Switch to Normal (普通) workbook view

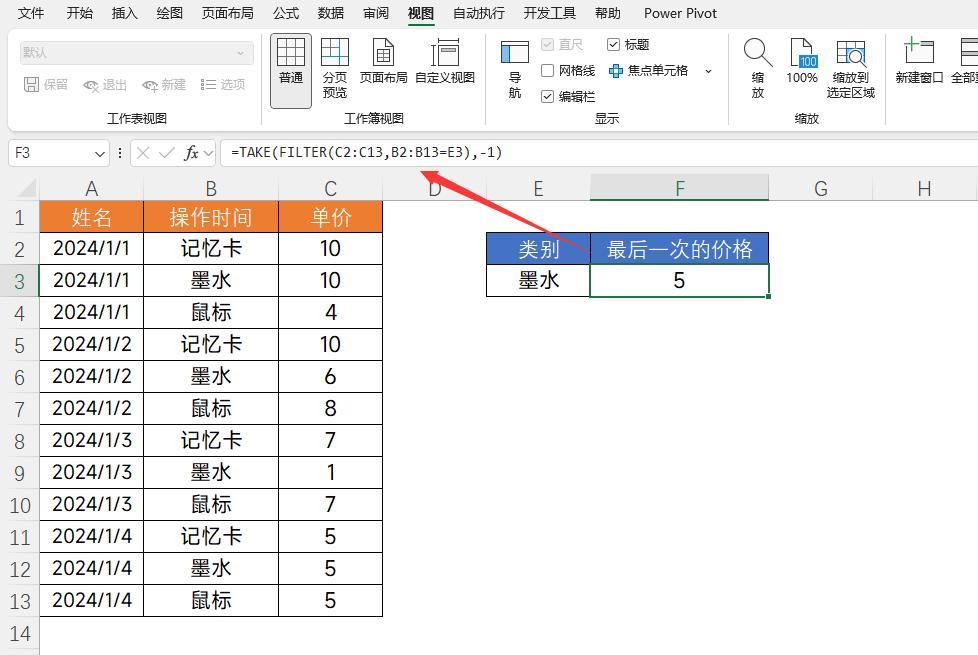291,70
